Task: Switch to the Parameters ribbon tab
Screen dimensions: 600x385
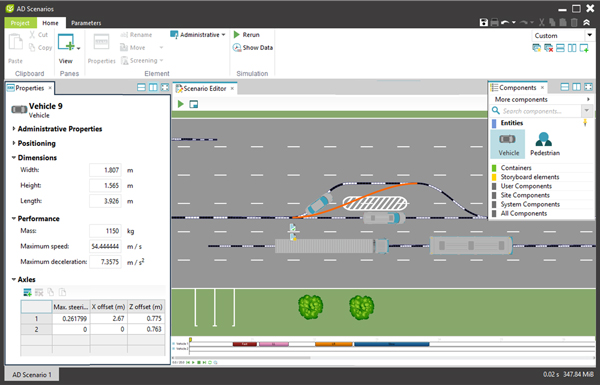Action: (x=86, y=23)
